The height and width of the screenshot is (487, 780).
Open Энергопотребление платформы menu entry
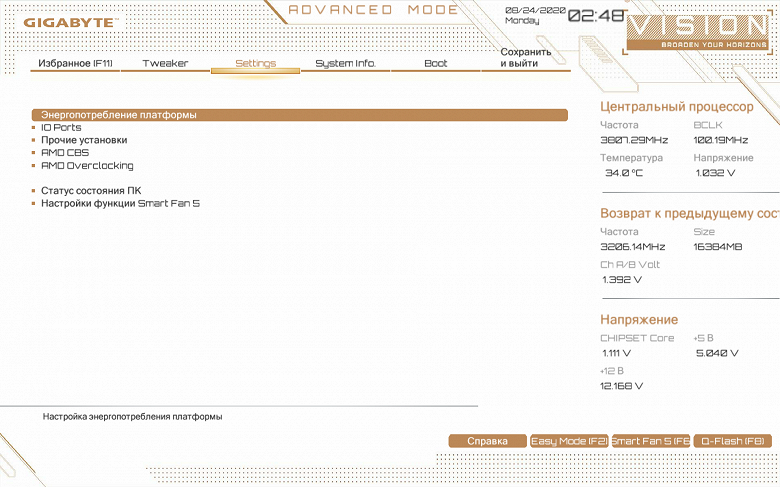pyautogui.click(x=299, y=115)
